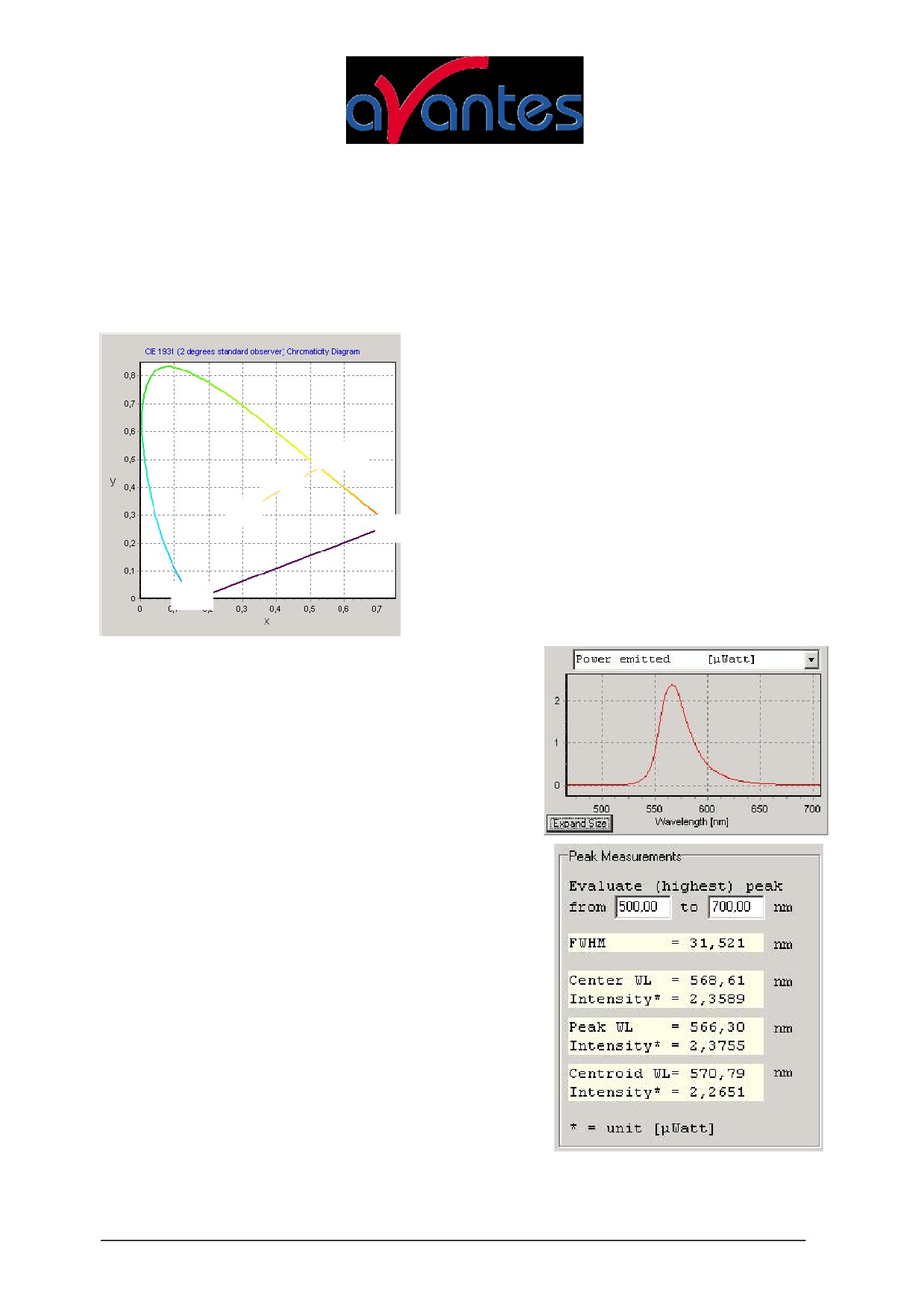Click the Centroid Intensity value 2,2651
This screenshot has width=924, height=1307.
point(717,1092)
